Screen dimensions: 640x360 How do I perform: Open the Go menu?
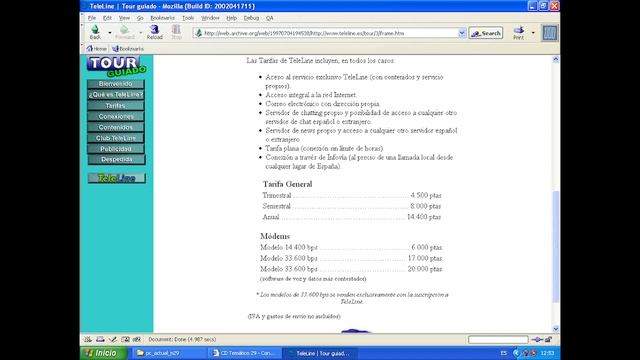tap(140, 18)
